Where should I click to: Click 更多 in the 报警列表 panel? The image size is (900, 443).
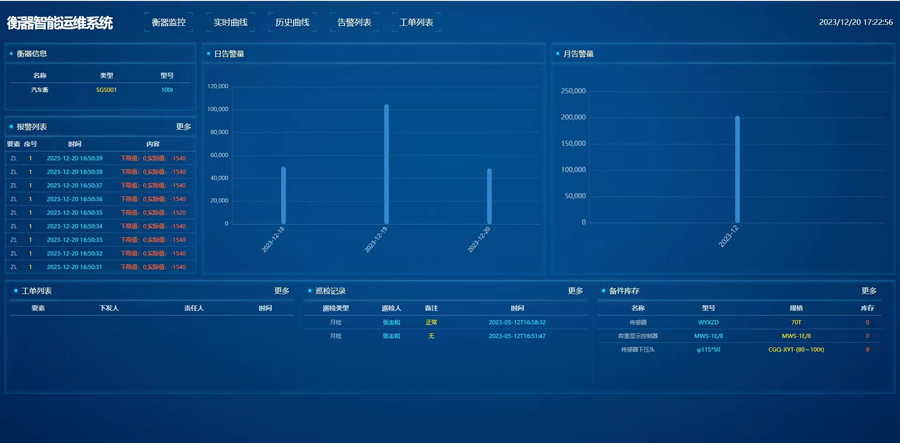click(183, 127)
